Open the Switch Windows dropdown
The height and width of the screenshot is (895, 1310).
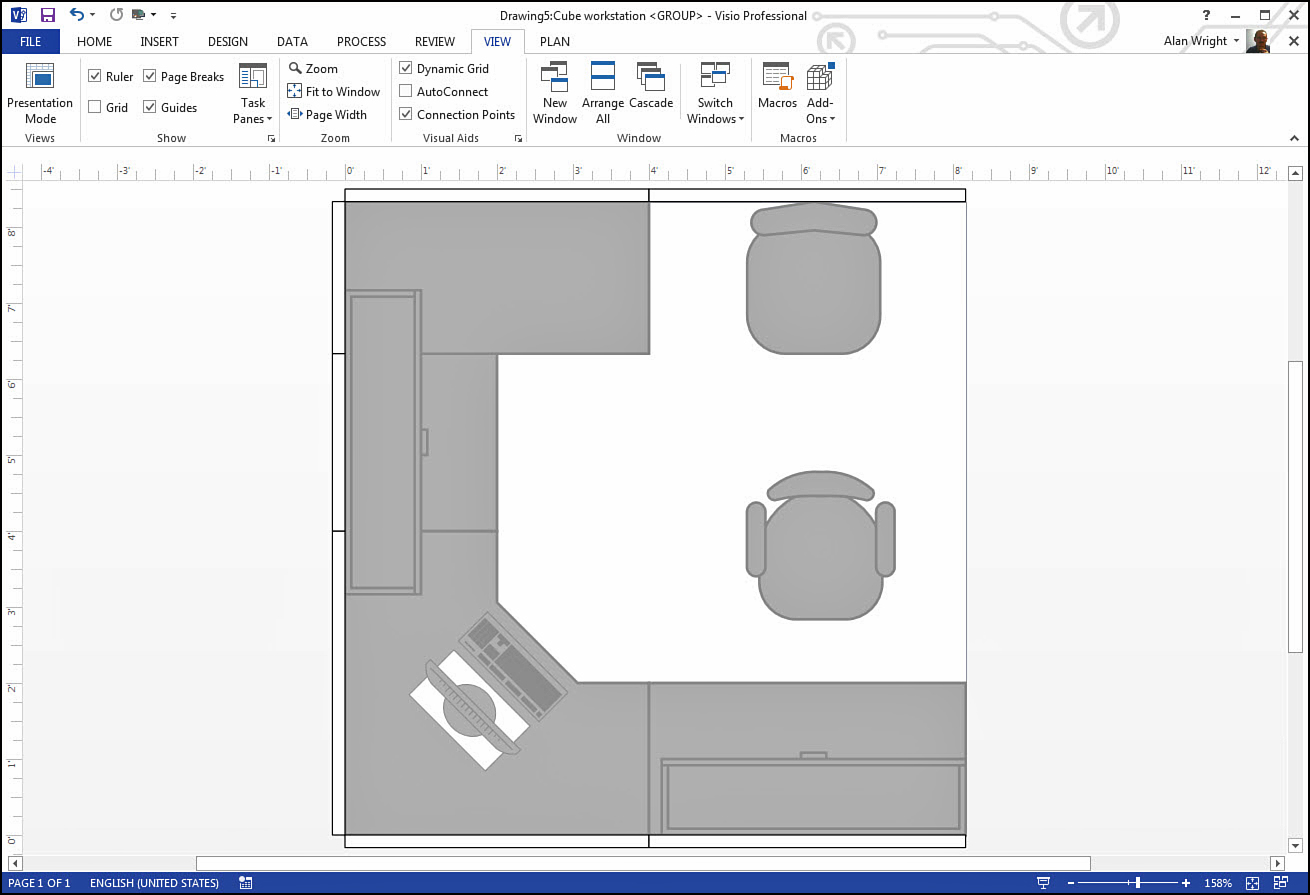pos(715,93)
